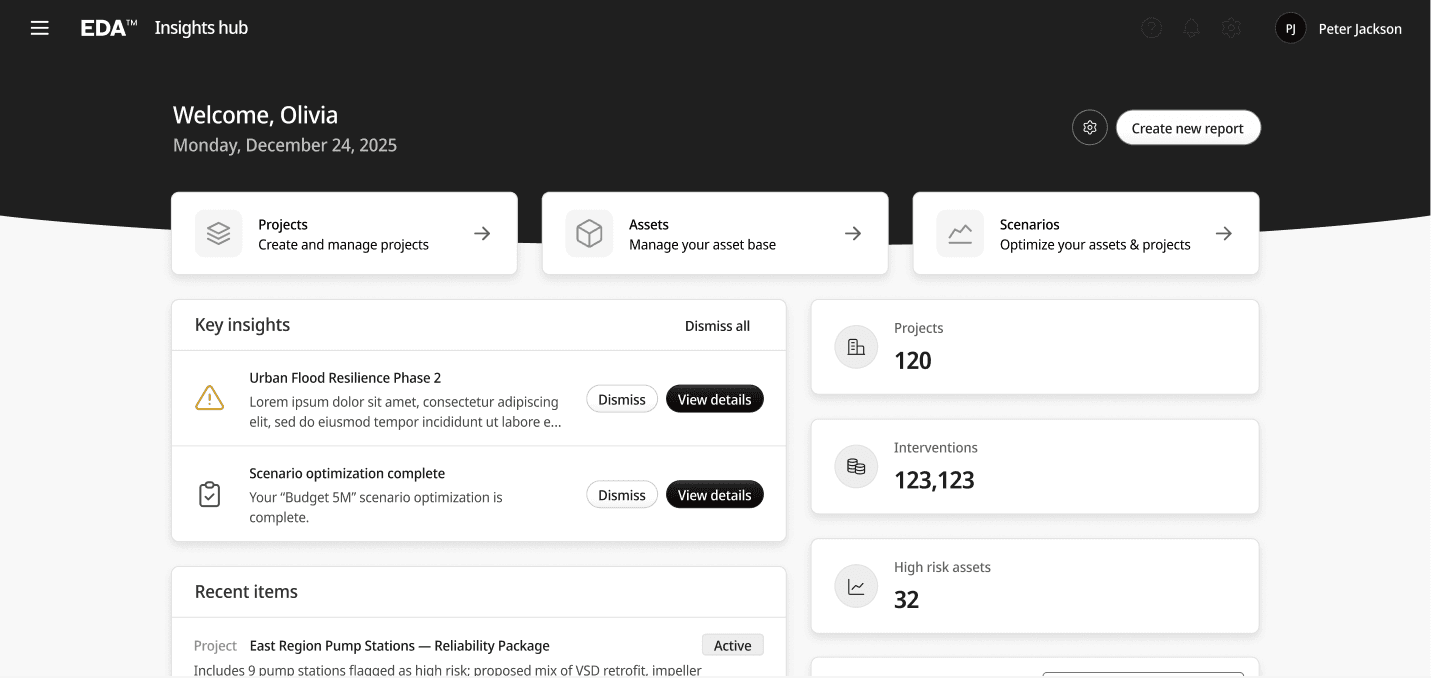View details for Urban Flood Resilience Phase 2
The image size is (1431, 678).
pos(715,399)
